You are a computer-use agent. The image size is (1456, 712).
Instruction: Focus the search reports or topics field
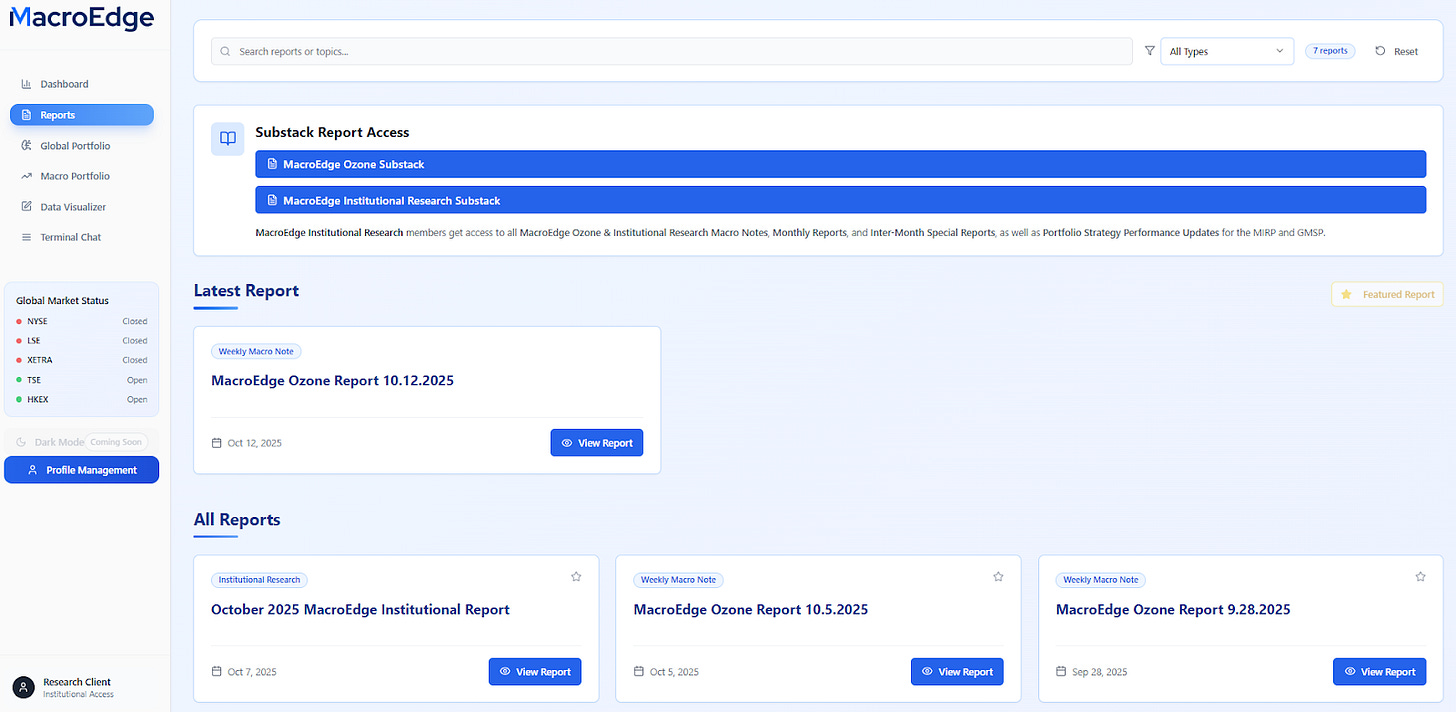[671, 51]
